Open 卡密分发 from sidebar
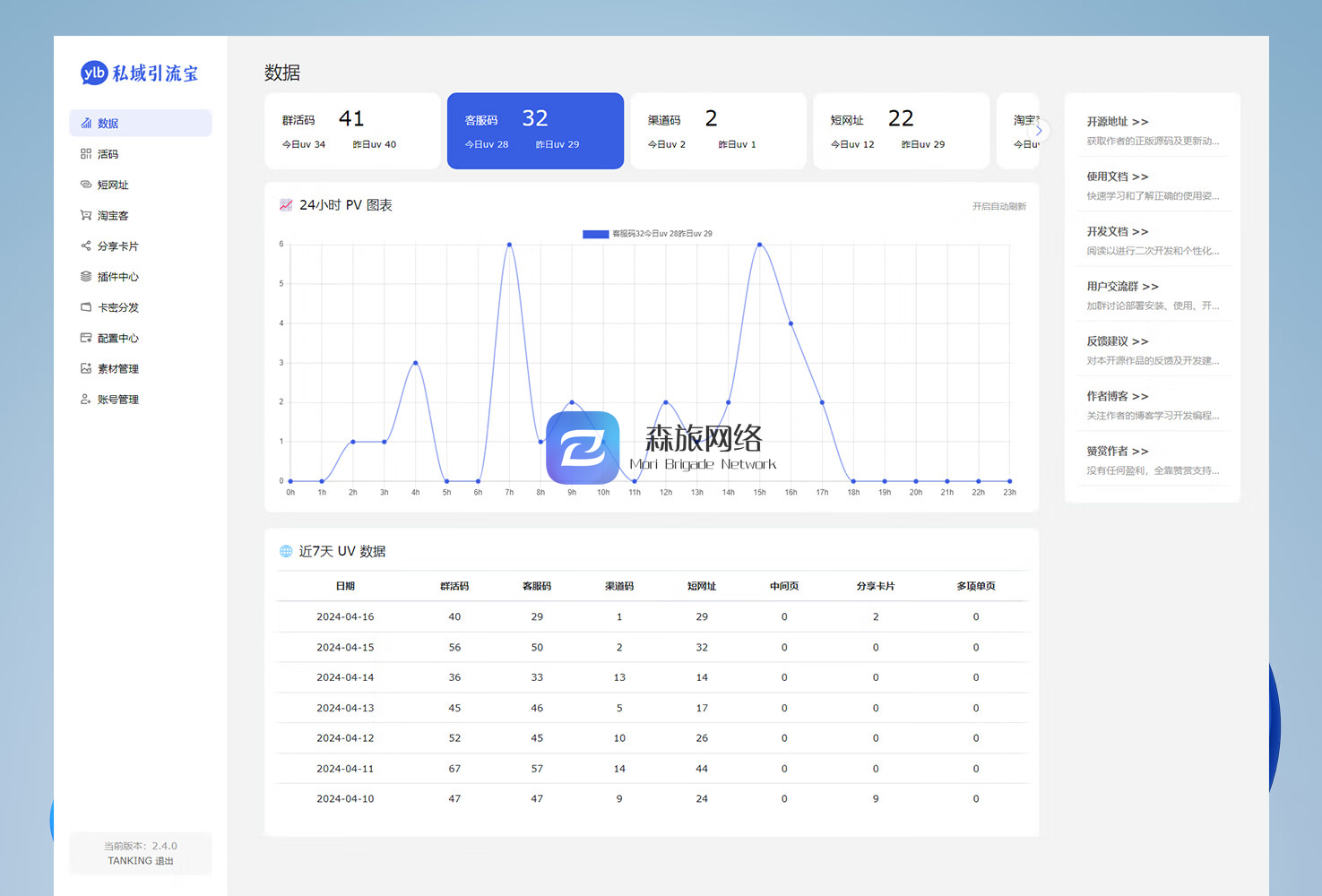Image resolution: width=1322 pixels, height=896 pixels. (141, 307)
